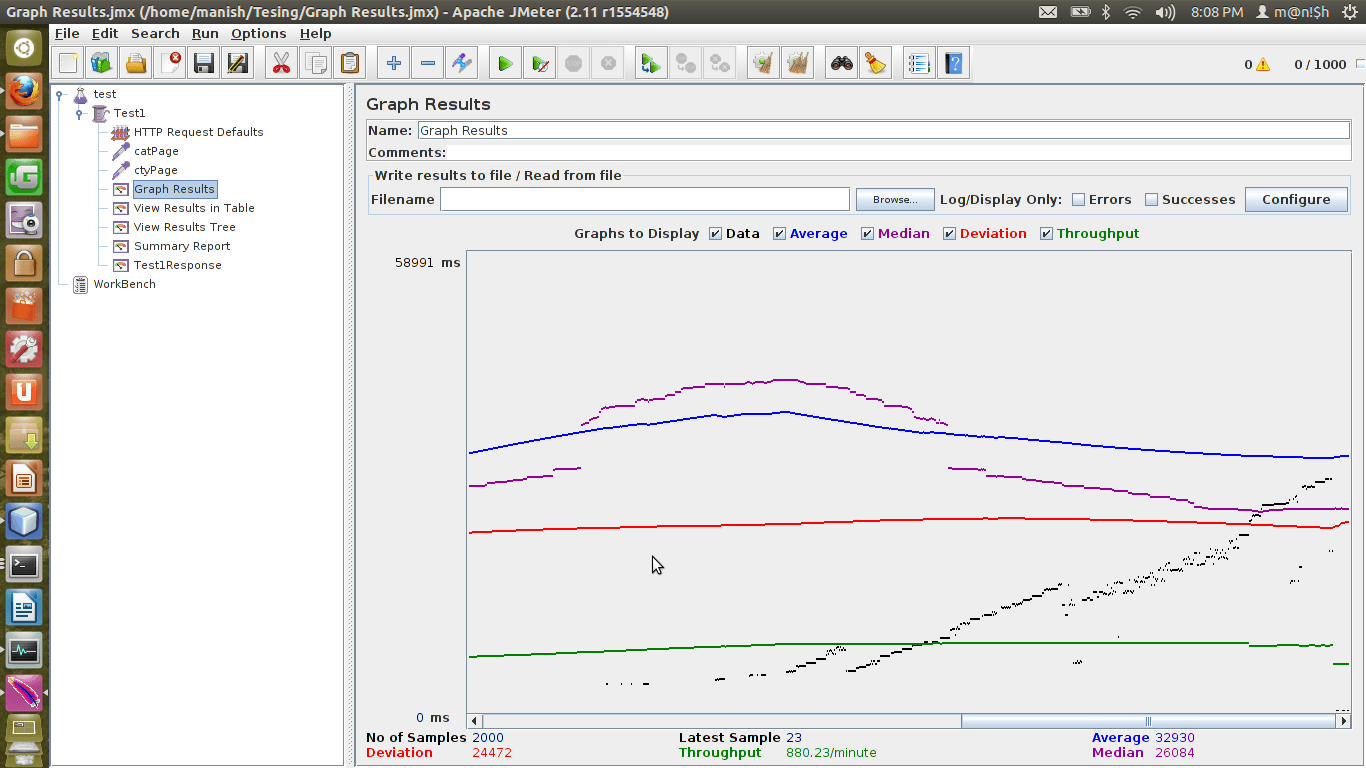Viewport: 1366px width, 768px height.
Task: Collapse the test plan root node
Action: (x=60, y=95)
